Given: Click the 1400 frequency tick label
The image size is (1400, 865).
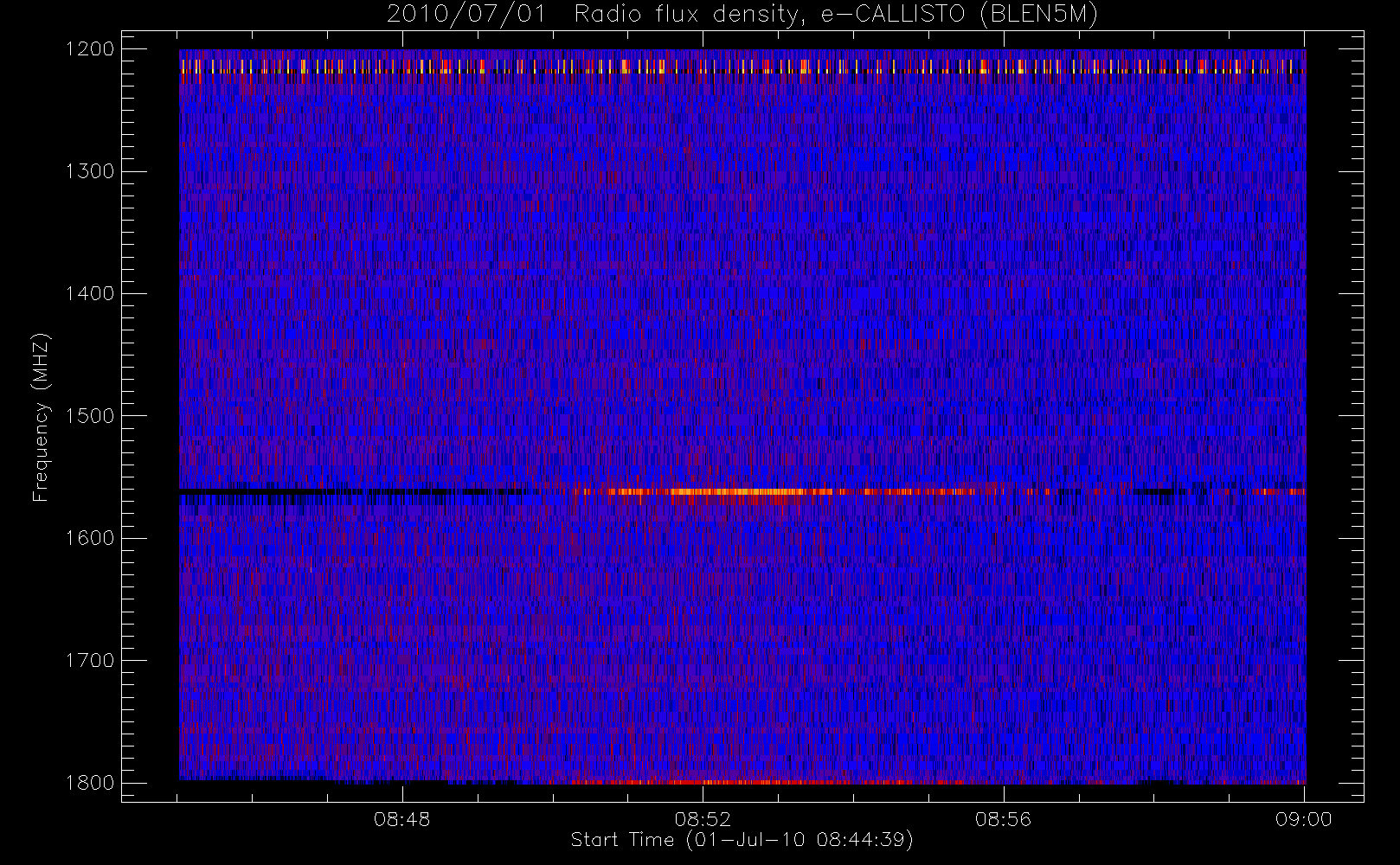Looking at the screenshot, I should point(90,294).
